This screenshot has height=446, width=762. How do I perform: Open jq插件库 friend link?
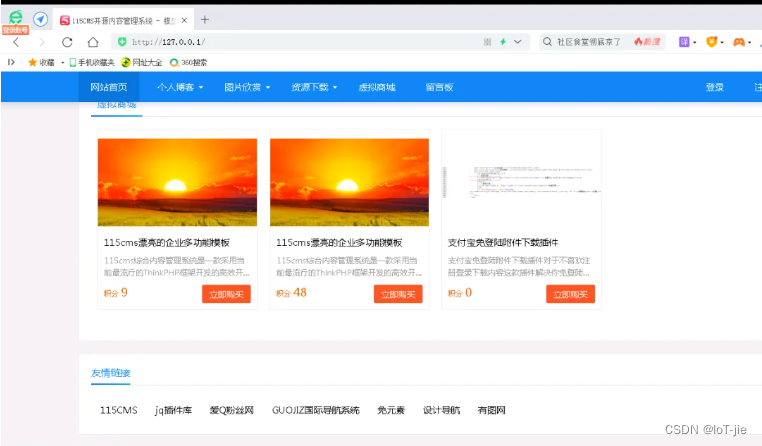pyautogui.click(x=173, y=410)
